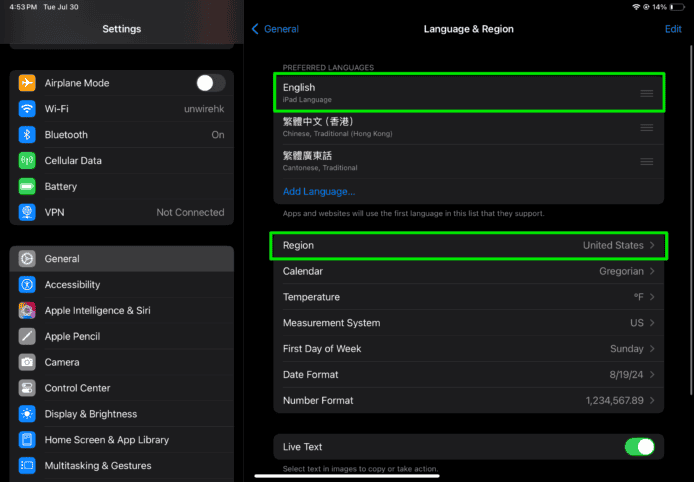Screen dimensions: 694x482
Task: Open Region chevron showing United States
Action: coord(652,245)
